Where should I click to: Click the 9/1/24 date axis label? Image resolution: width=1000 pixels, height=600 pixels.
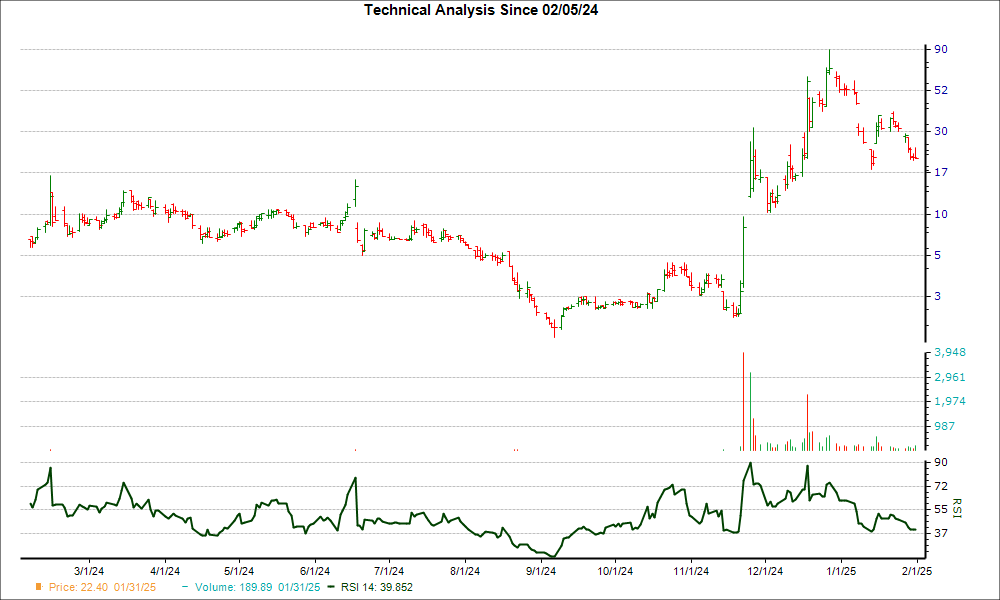point(540,571)
